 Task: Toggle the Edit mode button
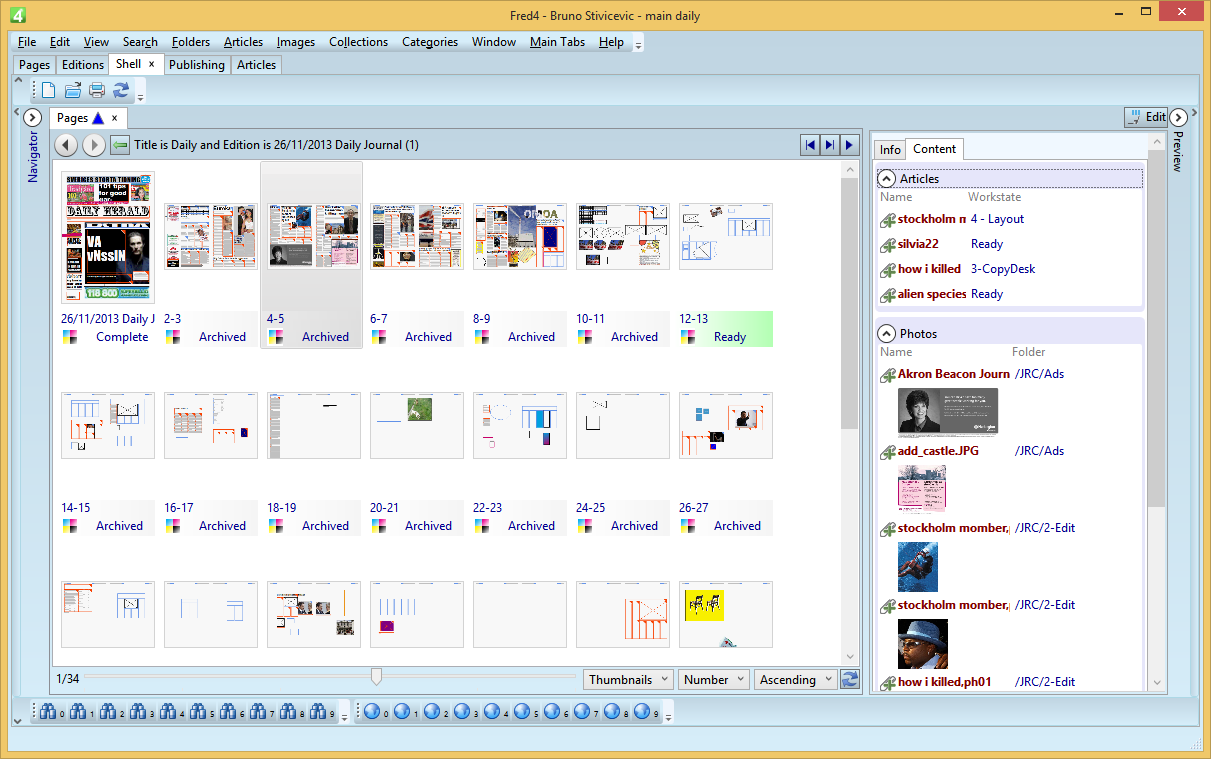[x=1145, y=117]
